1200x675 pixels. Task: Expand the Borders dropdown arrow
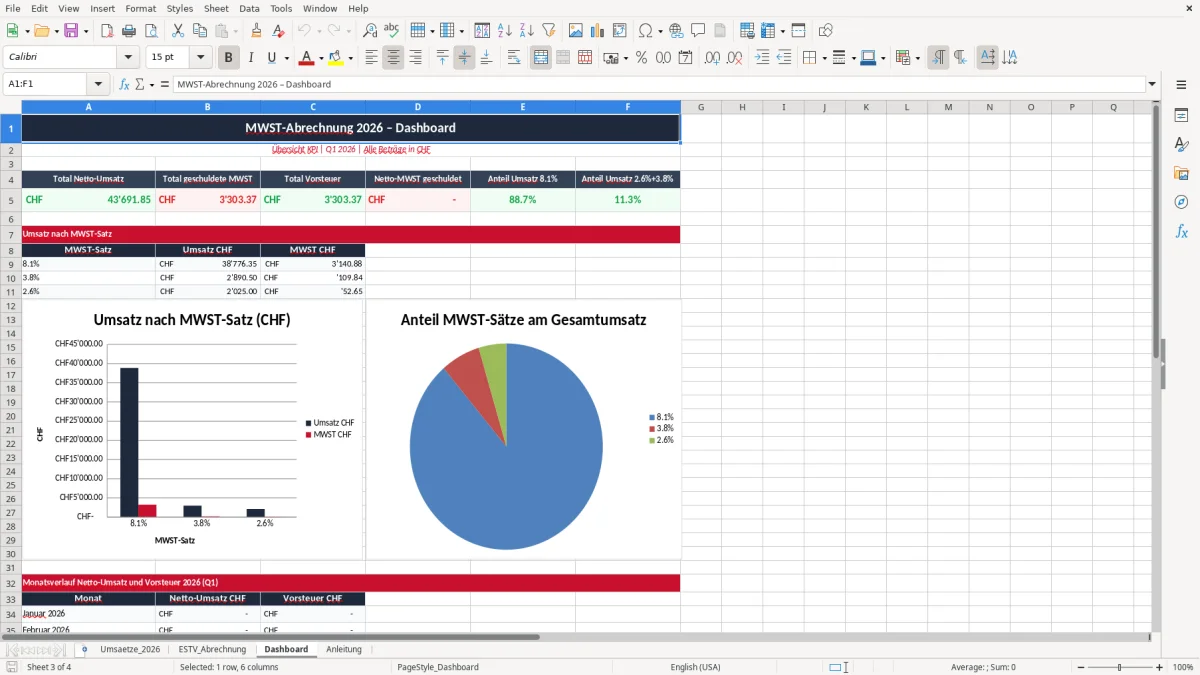pyautogui.click(x=824, y=58)
